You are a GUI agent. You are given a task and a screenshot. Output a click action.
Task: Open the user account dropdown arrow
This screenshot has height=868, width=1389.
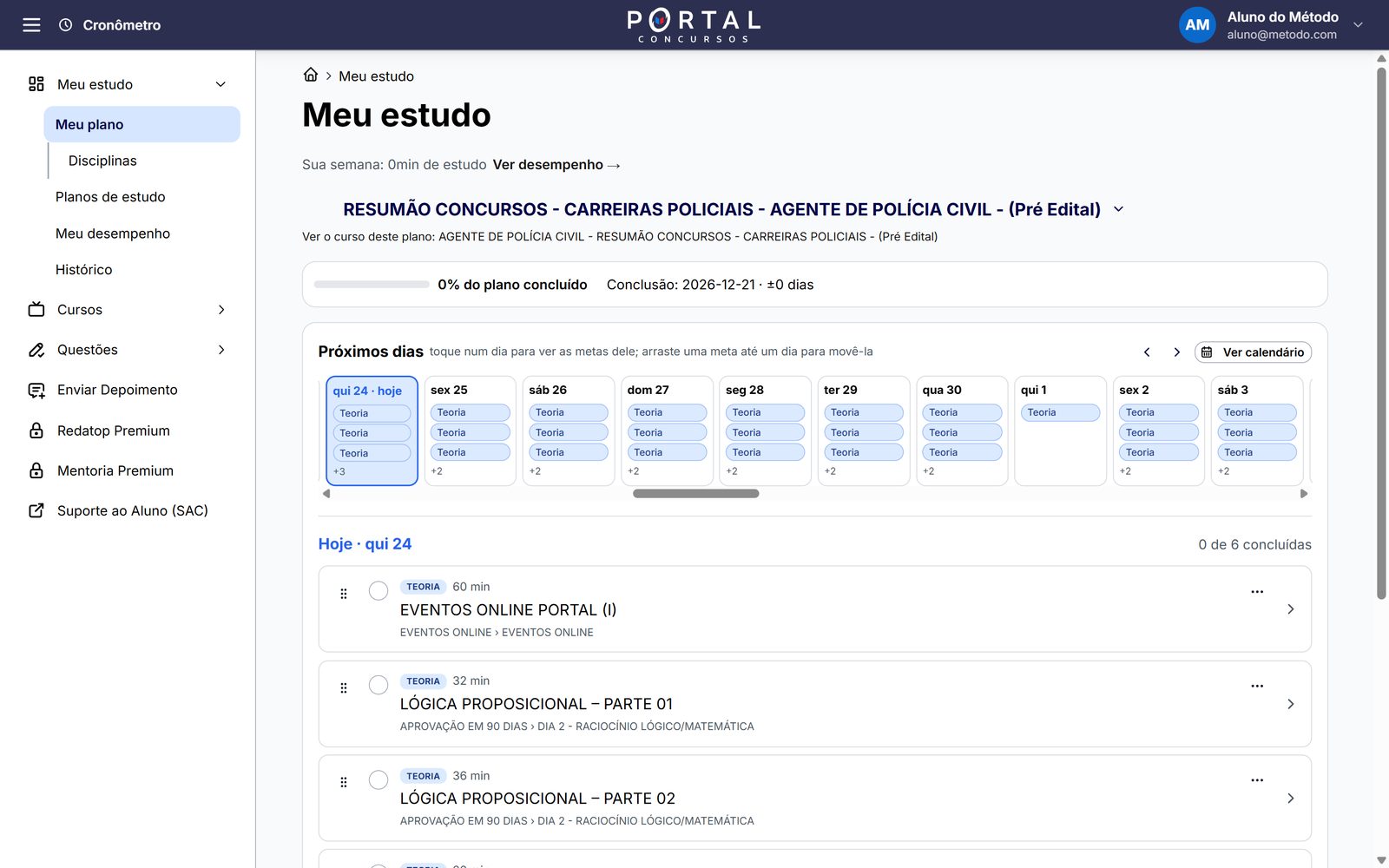pyautogui.click(x=1358, y=25)
